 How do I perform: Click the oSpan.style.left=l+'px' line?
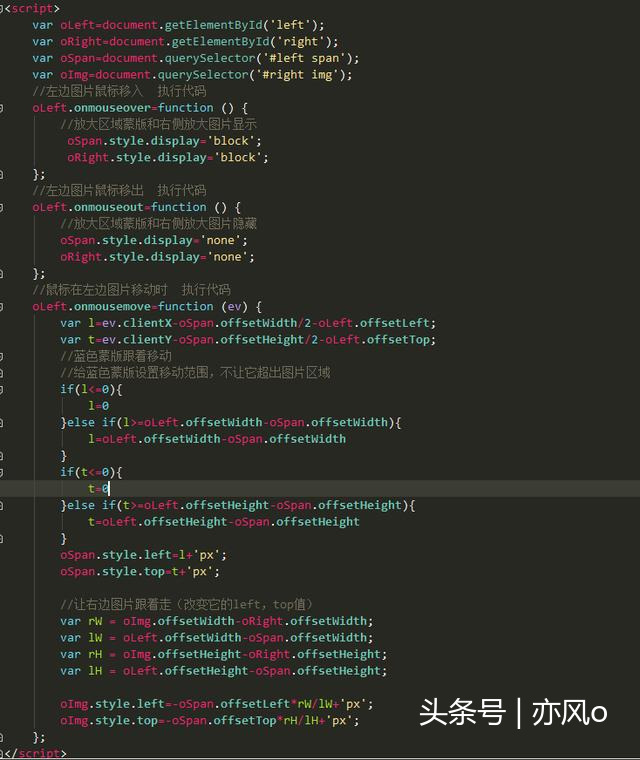(x=144, y=555)
